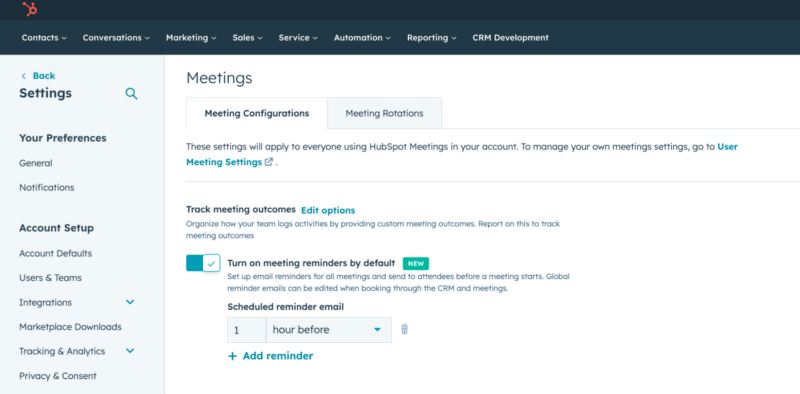Click the plus icon beside Add reminder
The height and width of the screenshot is (394, 800).
tap(232, 356)
